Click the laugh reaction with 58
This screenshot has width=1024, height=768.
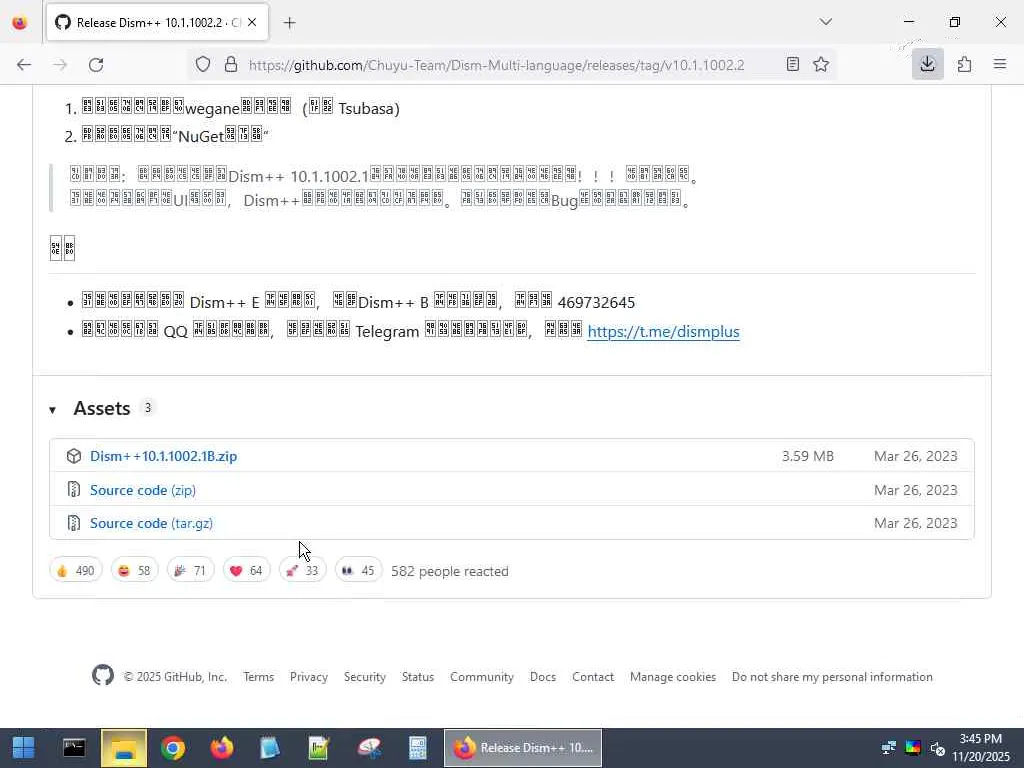[x=134, y=571]
